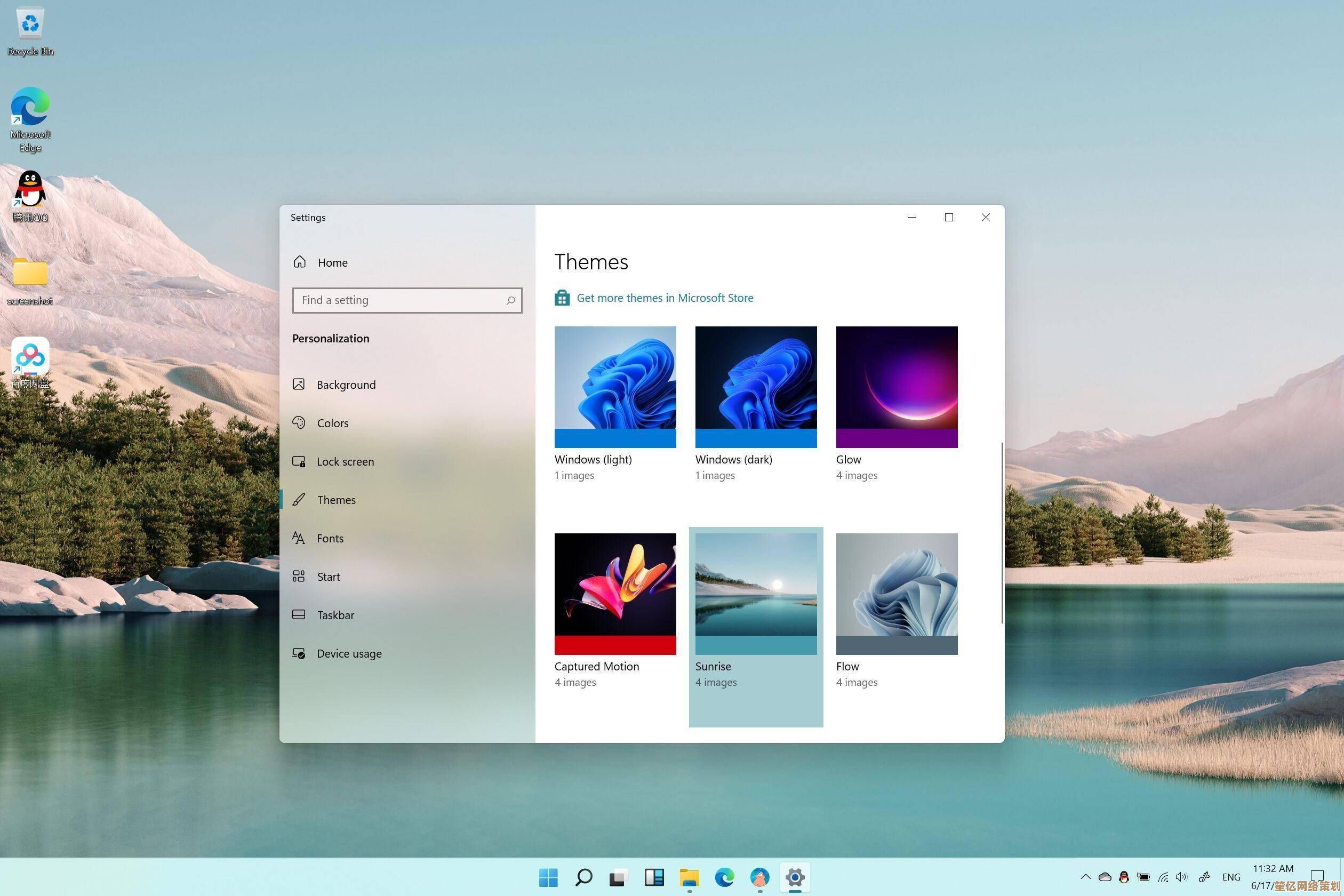Choose the Glow theme thumbnail

896,387
